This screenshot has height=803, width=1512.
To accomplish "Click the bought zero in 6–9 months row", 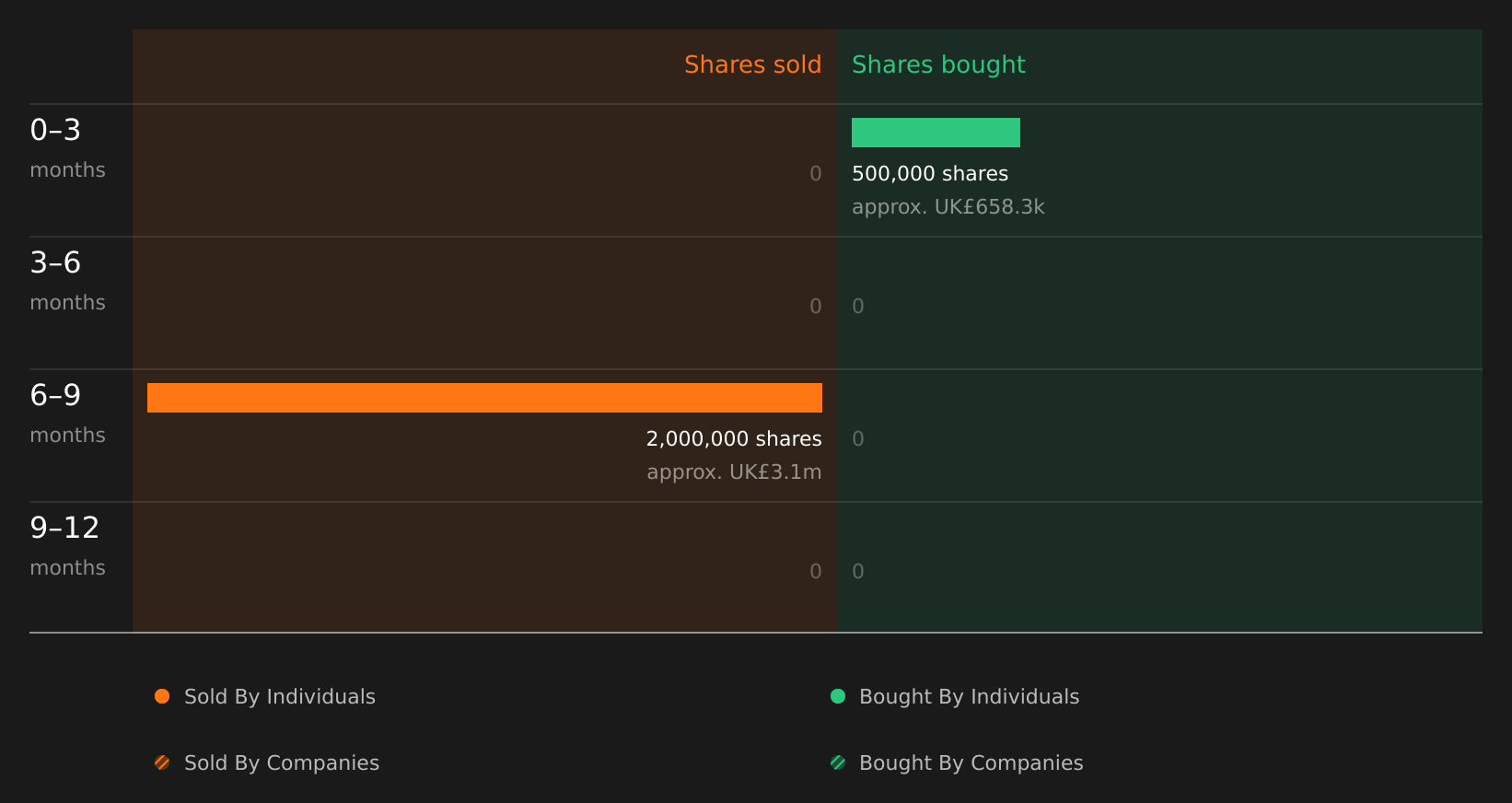I will (x=858, y=439).
